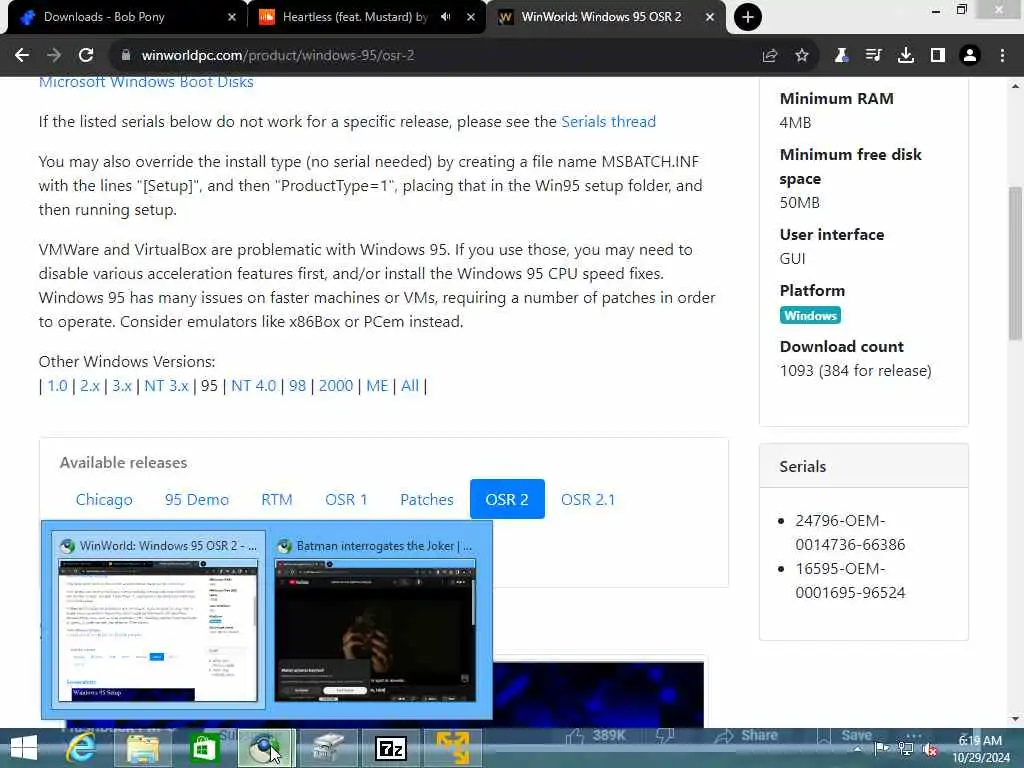
Task: Open the profile avatar menu
Action: click(970, 56)
